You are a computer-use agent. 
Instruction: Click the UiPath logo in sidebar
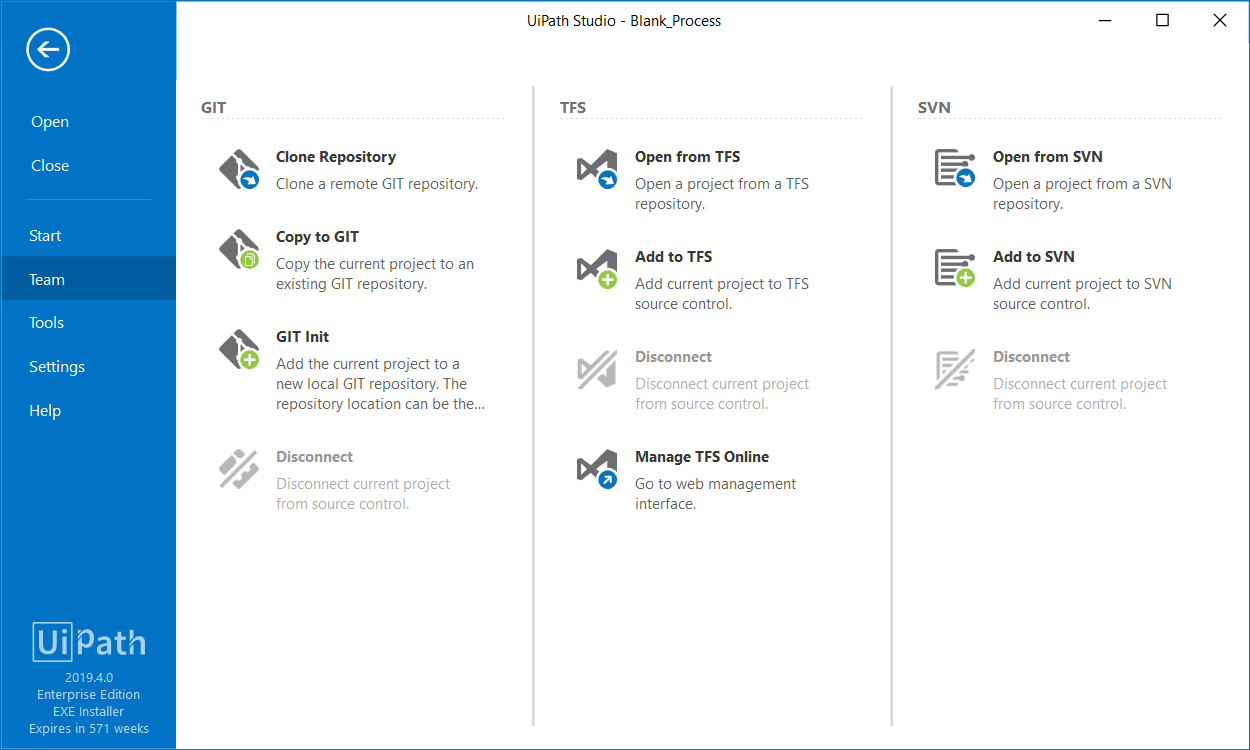click(89, 642)
